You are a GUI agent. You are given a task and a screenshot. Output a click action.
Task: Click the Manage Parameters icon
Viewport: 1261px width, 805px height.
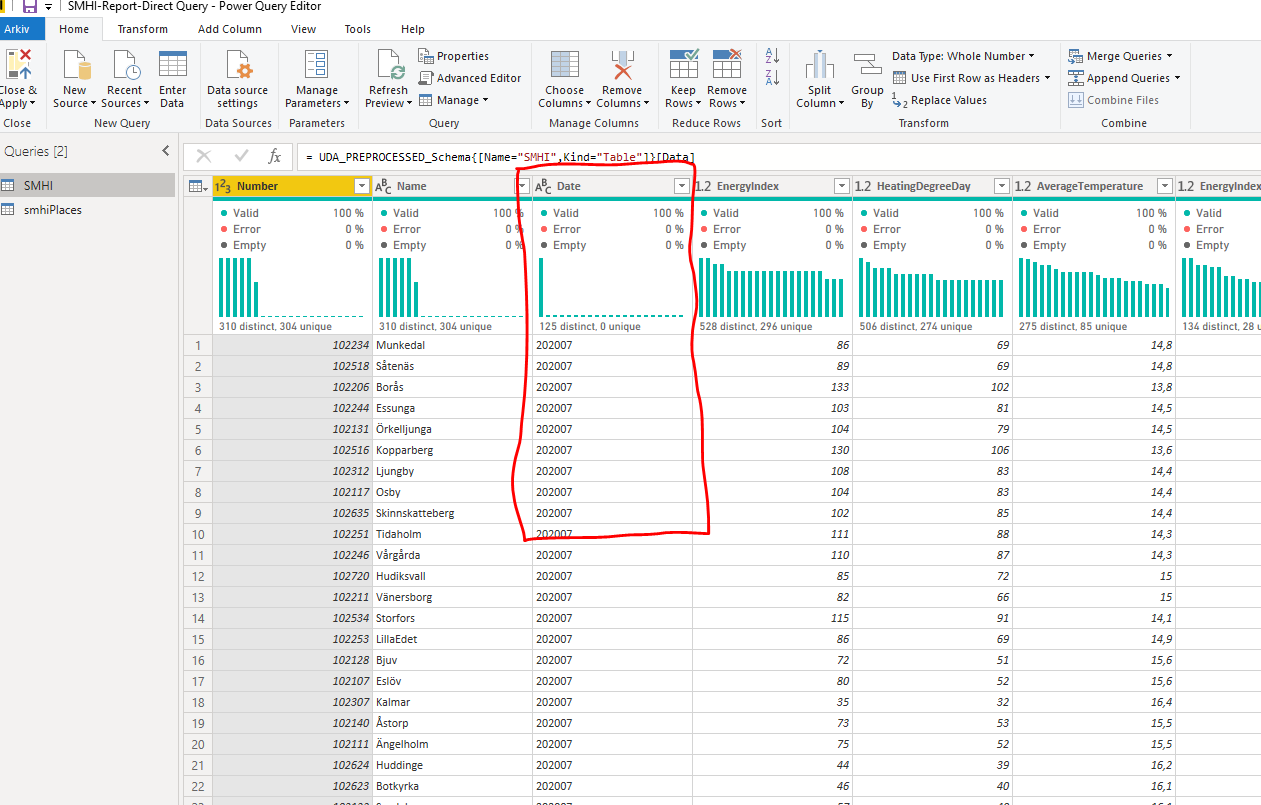coord(316,65)
